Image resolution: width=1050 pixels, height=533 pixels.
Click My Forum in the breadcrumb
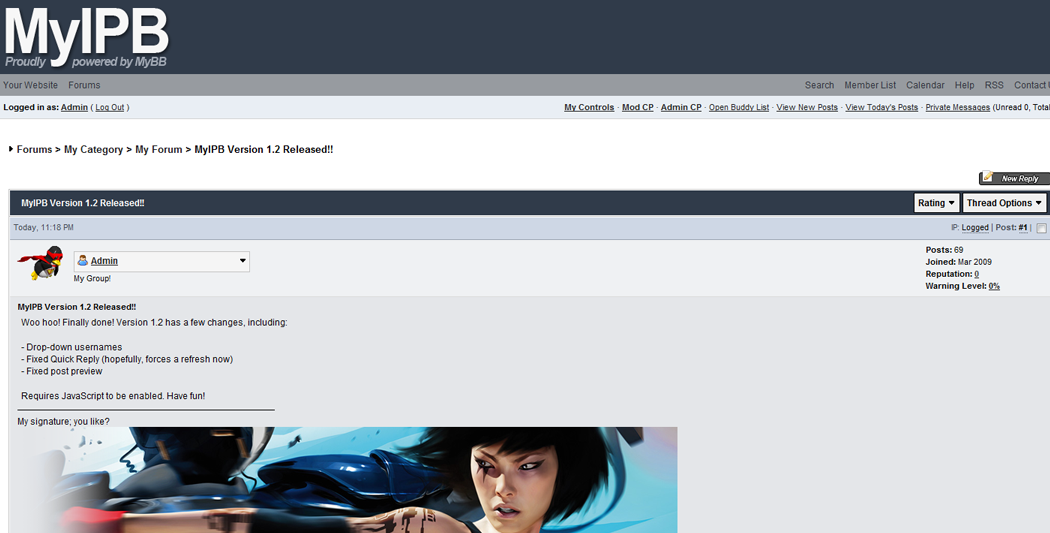pos(159,149)
